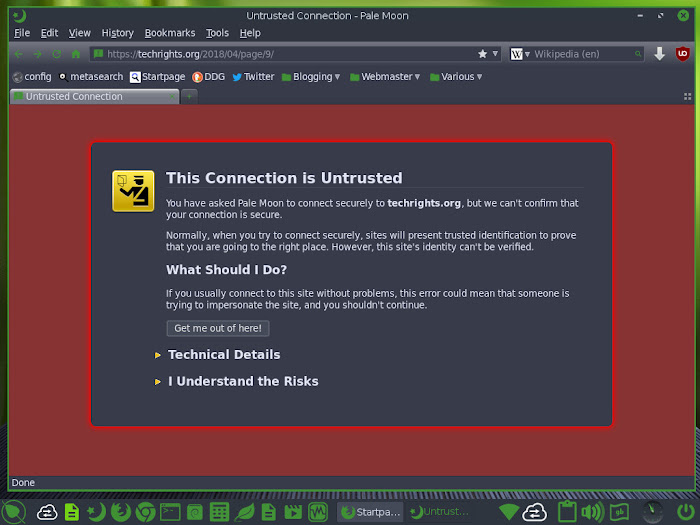Screen dimensions: 700x525
Task: Select the Untrusted Connection tab
Action: pyautogui.click(x=95, y=96)
